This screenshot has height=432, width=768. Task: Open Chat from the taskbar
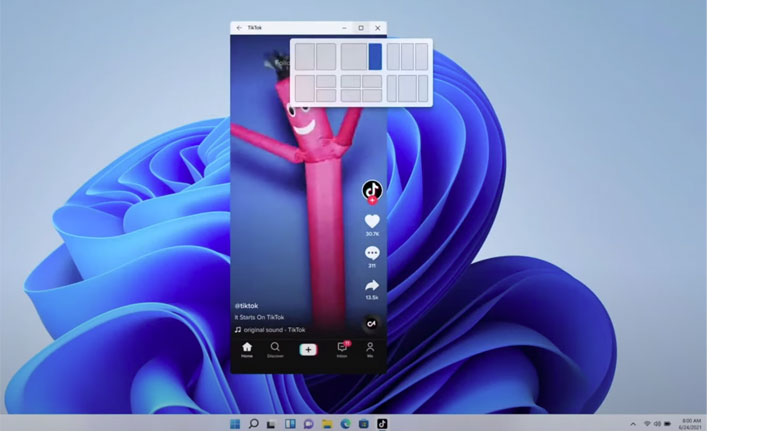coord(308,424)
